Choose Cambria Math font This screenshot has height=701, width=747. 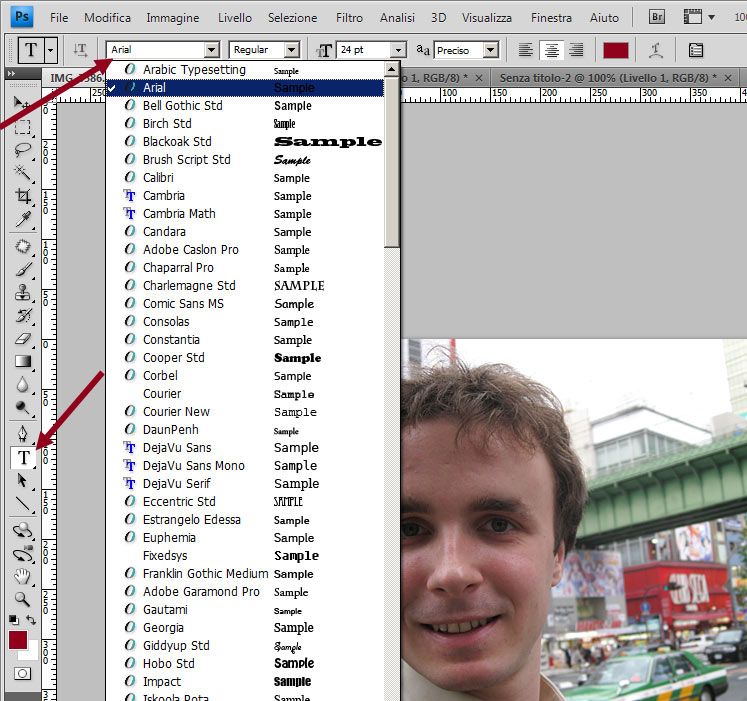(x=245, y=213)
